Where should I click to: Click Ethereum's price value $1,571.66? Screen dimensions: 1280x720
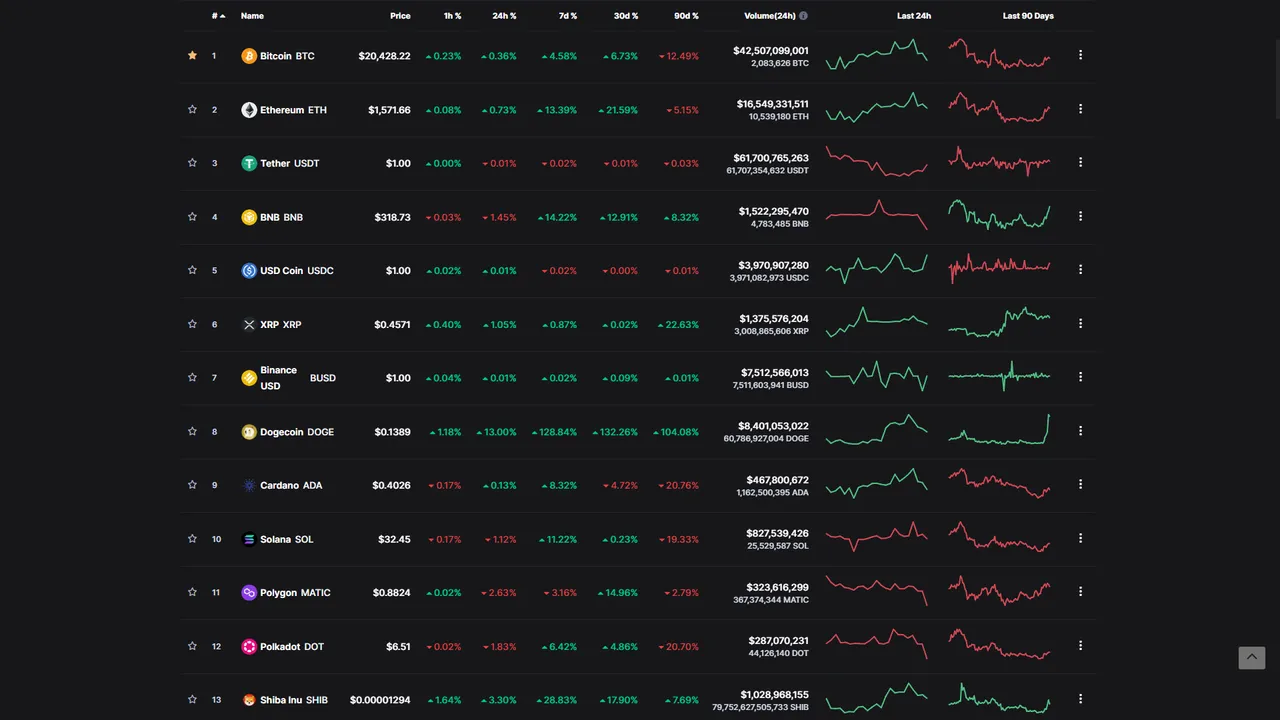point(389,110)
